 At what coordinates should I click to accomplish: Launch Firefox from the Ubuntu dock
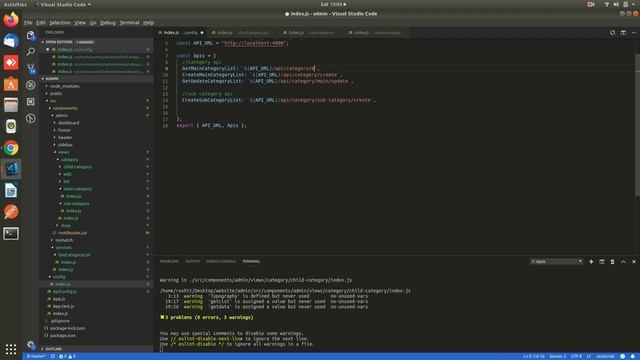click(11, 20)
